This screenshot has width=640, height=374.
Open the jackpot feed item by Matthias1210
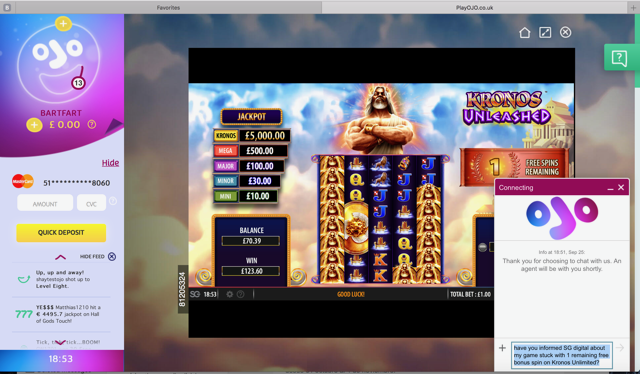[61, 314]
